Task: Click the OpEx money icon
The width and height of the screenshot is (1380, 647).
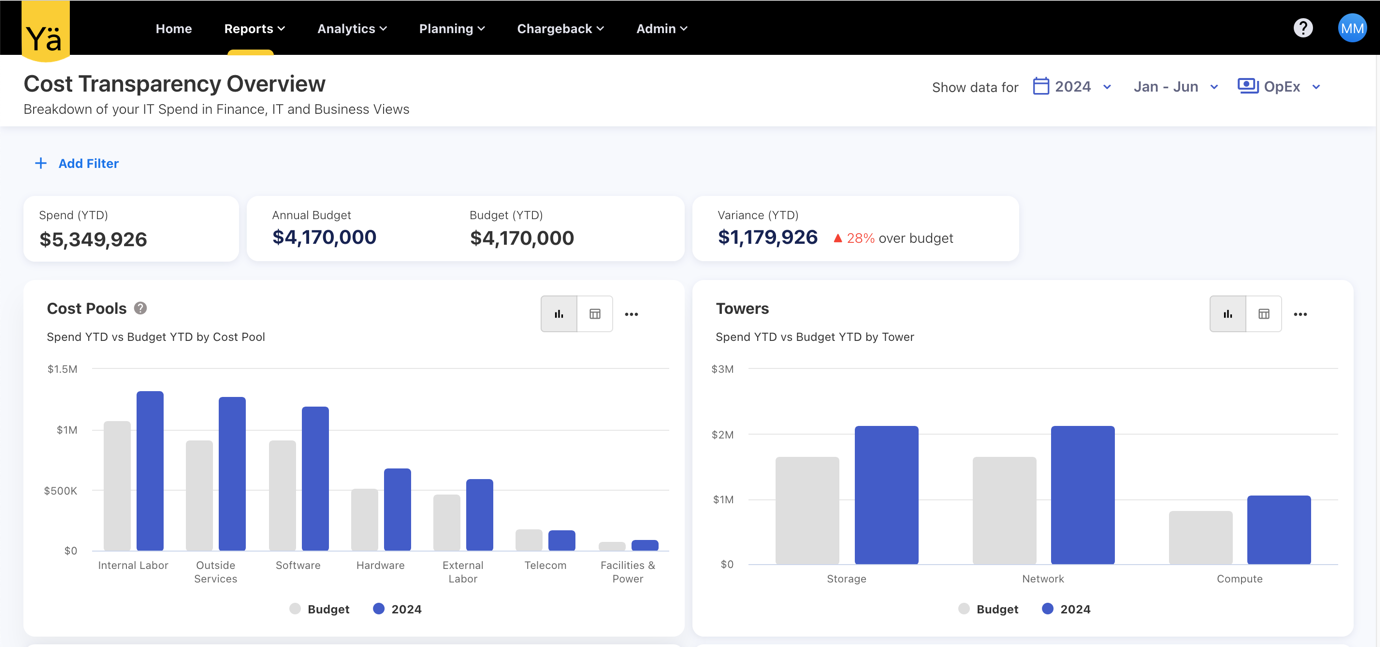Action: (1248, 86)
